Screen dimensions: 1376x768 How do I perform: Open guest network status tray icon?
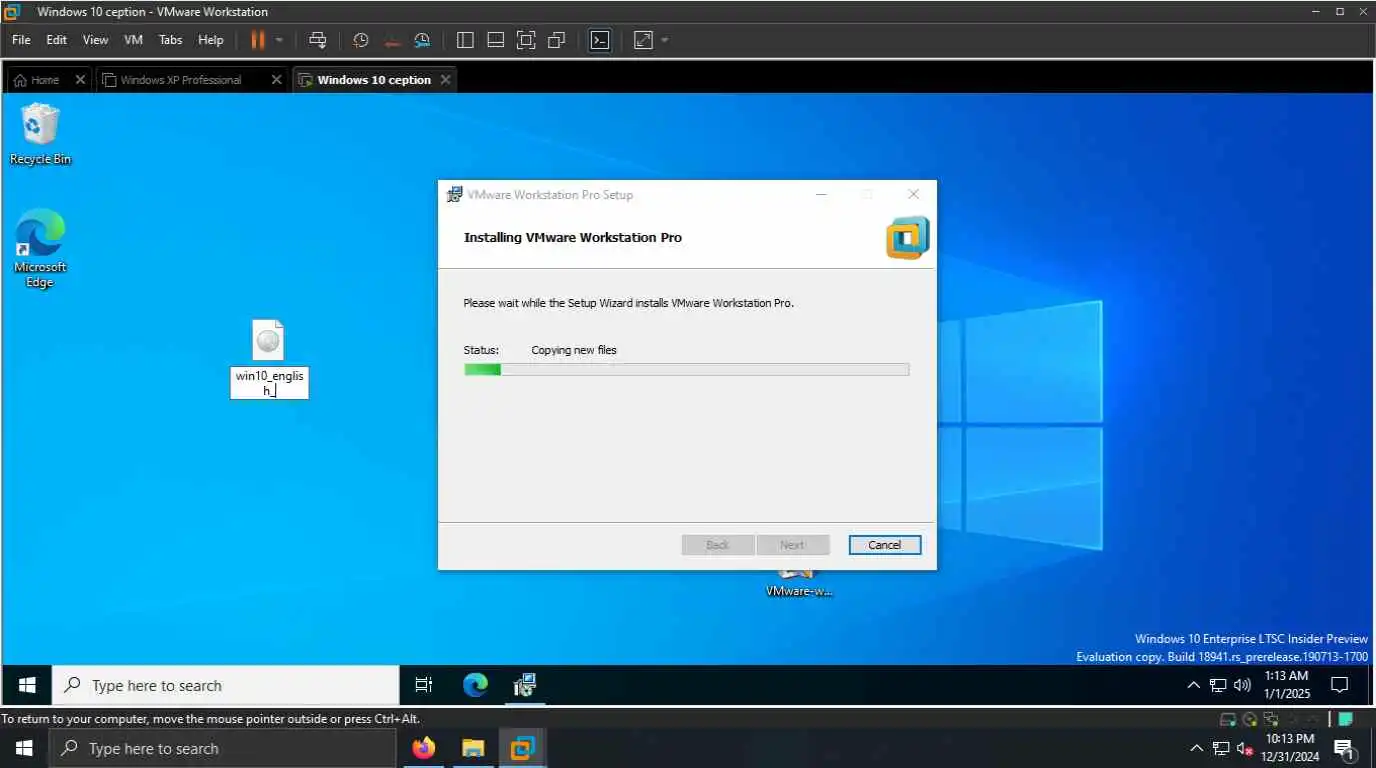(x=1218, y=685)
